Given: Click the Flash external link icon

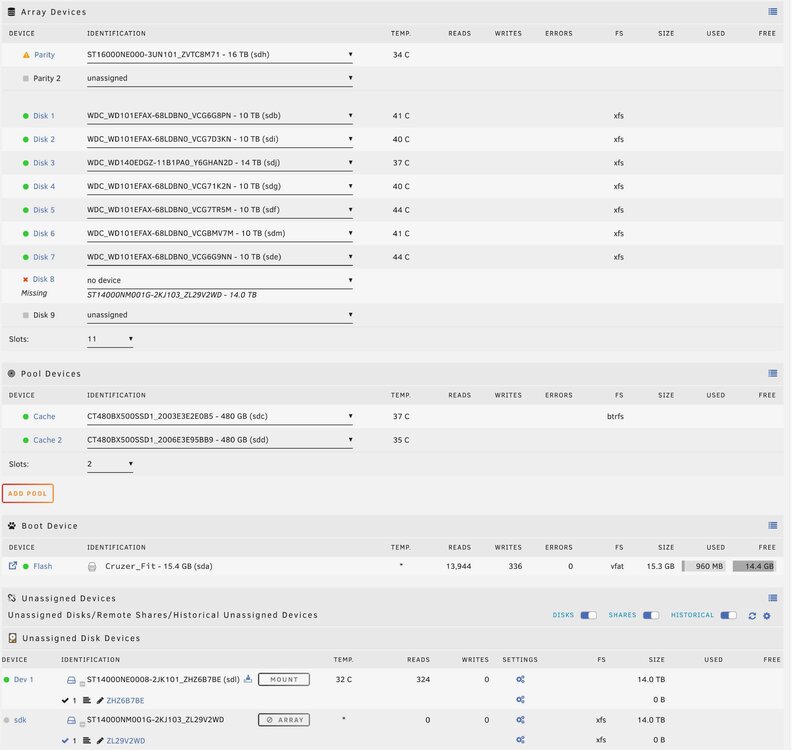Looking at the screenshot, I should (13, 566).
